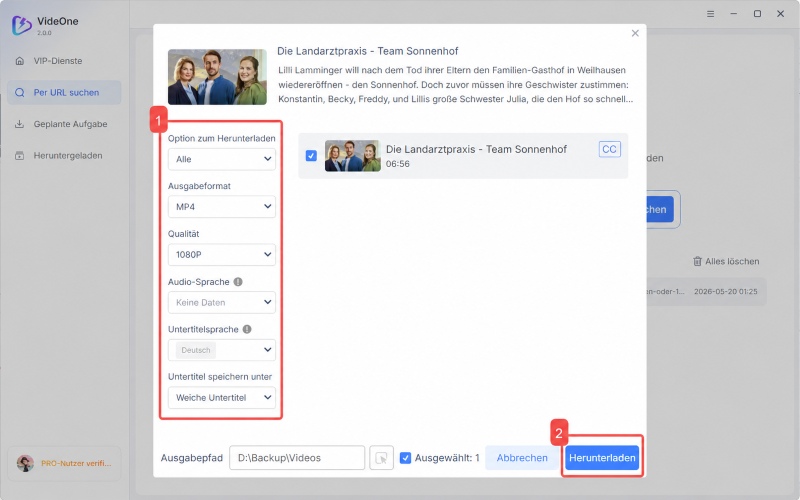Toggle the Ausgewählt select-all checkbox
The height and width of the screenshot is (500, 800).
click(x=405, y=458)
